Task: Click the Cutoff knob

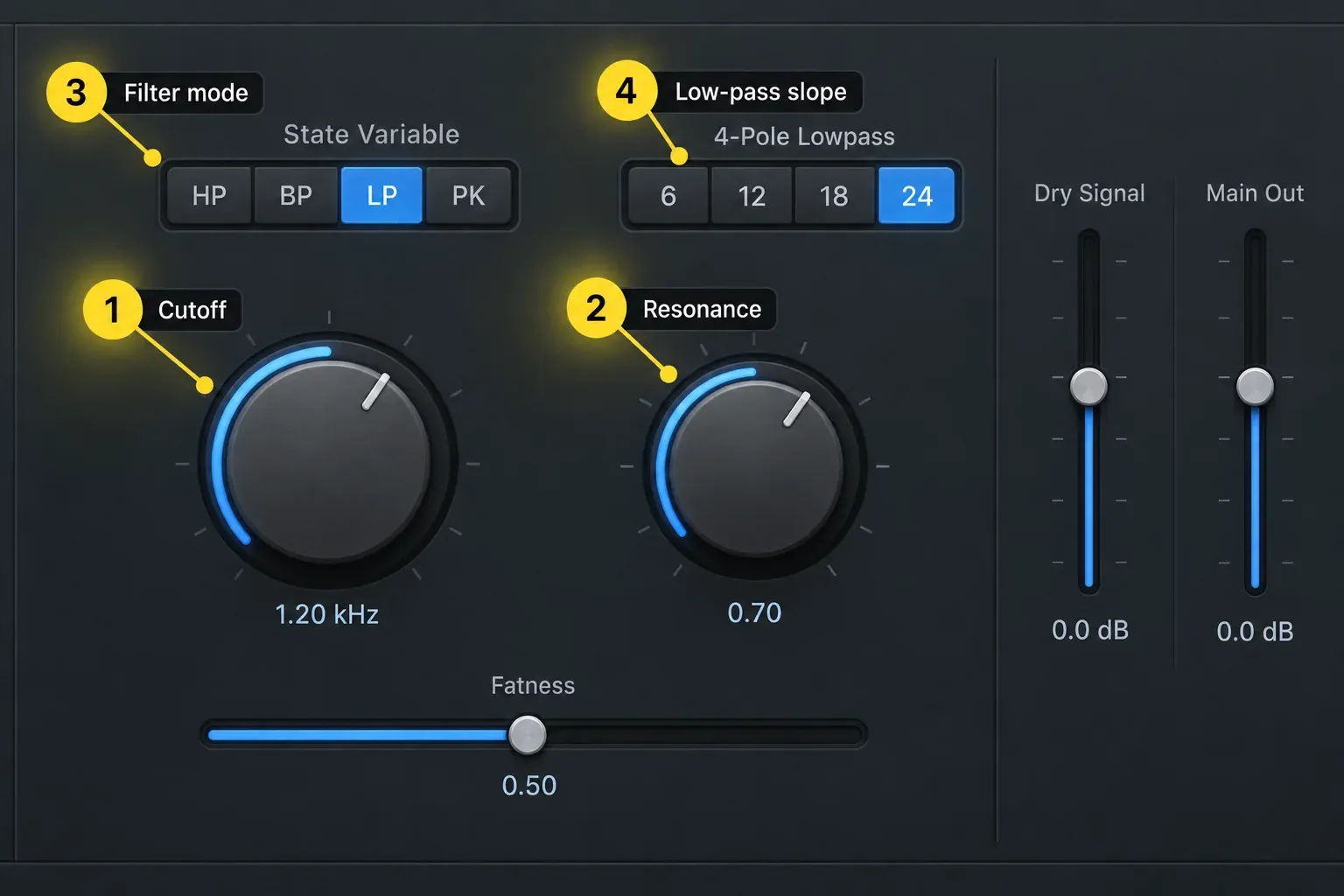Action: (328, 461)
